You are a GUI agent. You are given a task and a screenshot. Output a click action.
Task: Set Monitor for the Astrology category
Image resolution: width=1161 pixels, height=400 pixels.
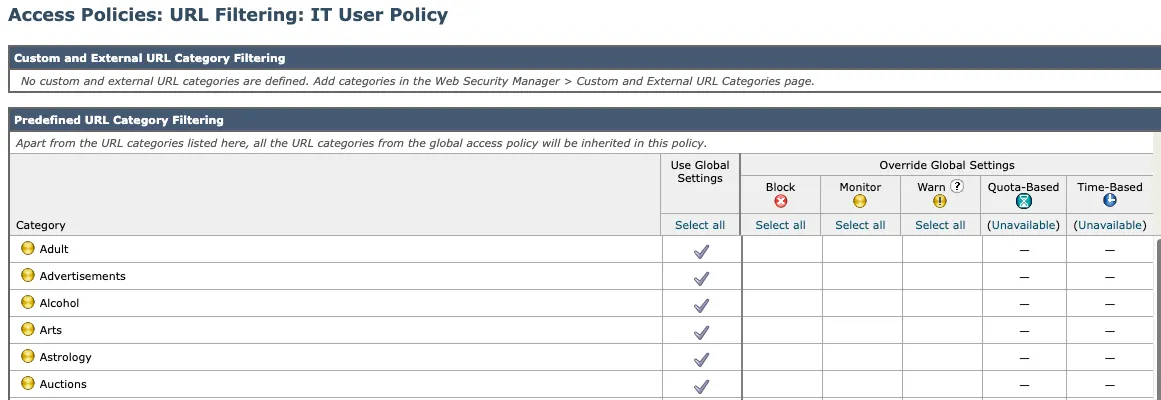[x=862, y=358]
